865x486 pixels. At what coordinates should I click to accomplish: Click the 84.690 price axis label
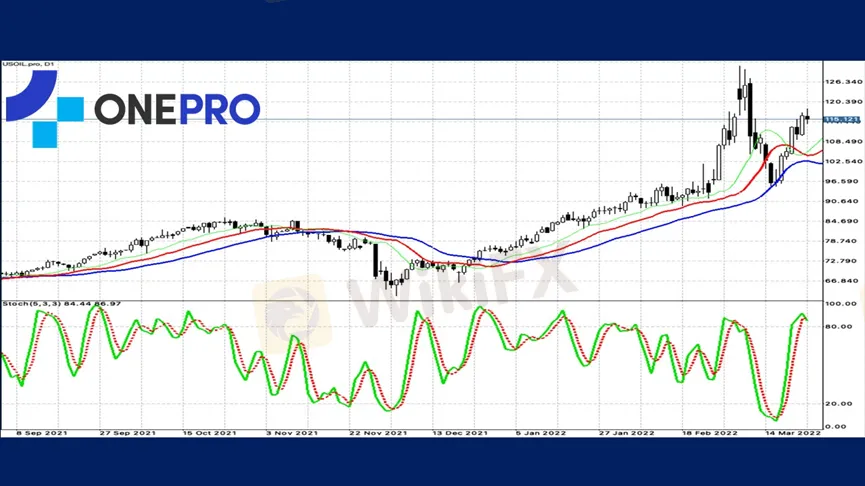coord(843,221)
